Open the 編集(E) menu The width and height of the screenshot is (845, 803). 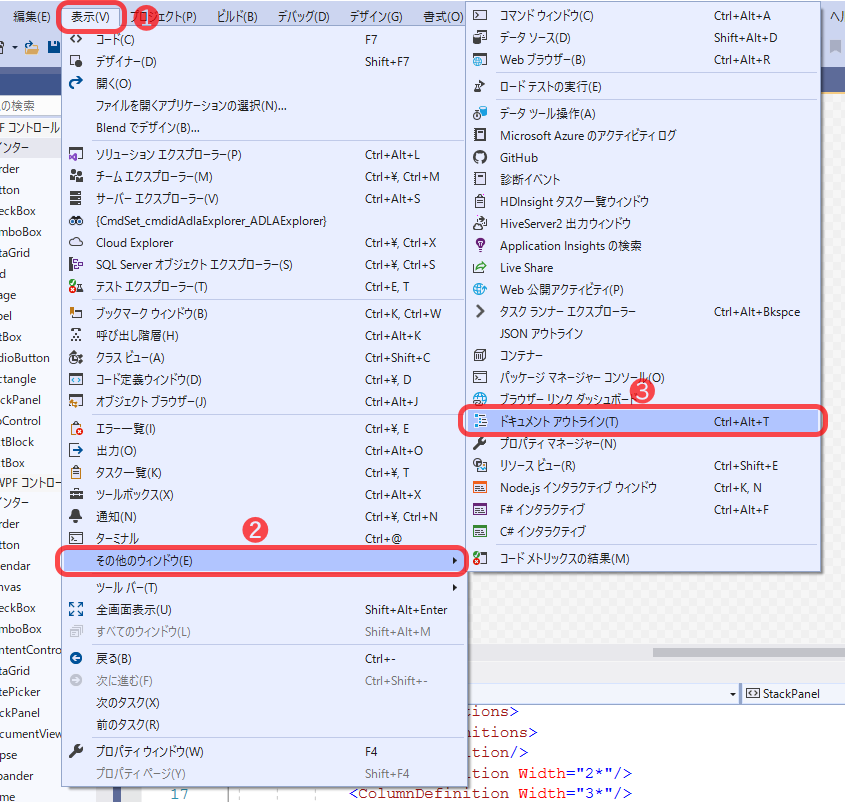(31, 17)
